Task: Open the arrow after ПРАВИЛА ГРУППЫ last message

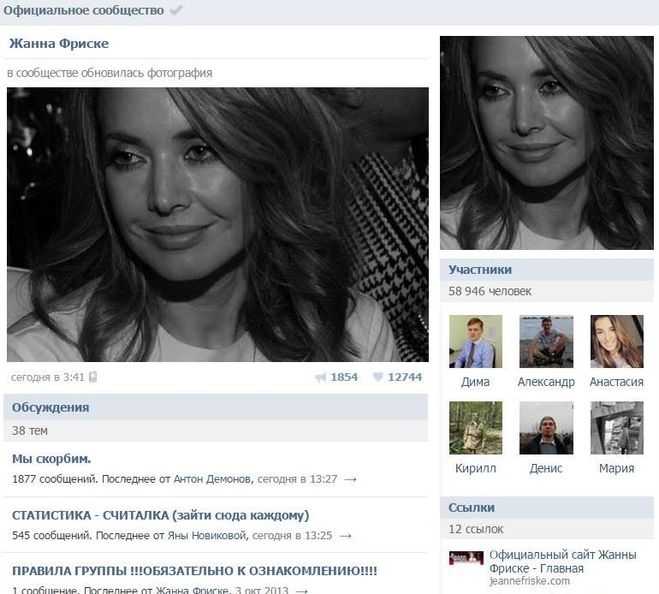Action: (302, 591)
